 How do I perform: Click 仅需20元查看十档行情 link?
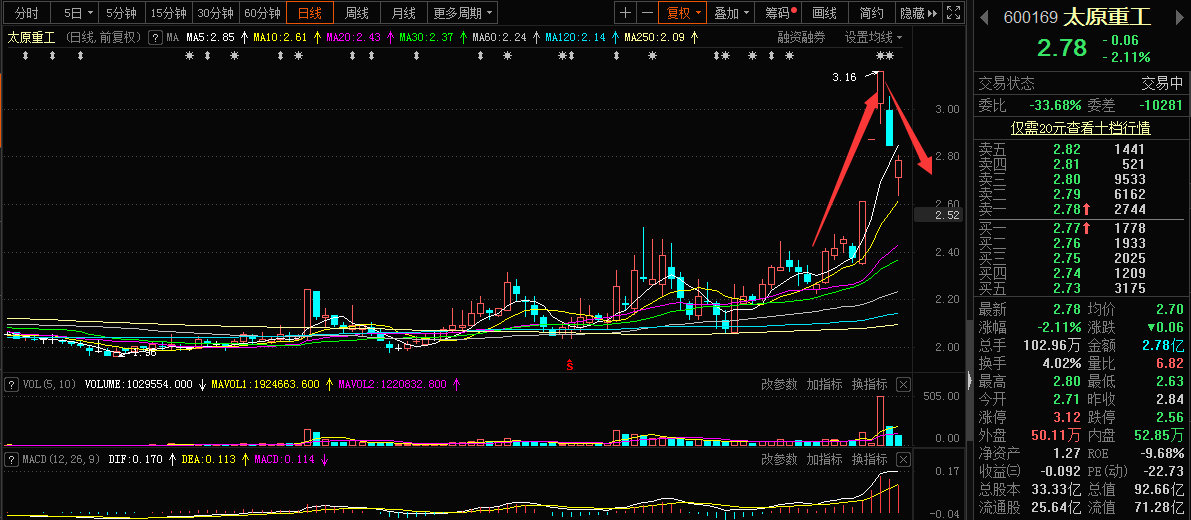click(1080, 128)
